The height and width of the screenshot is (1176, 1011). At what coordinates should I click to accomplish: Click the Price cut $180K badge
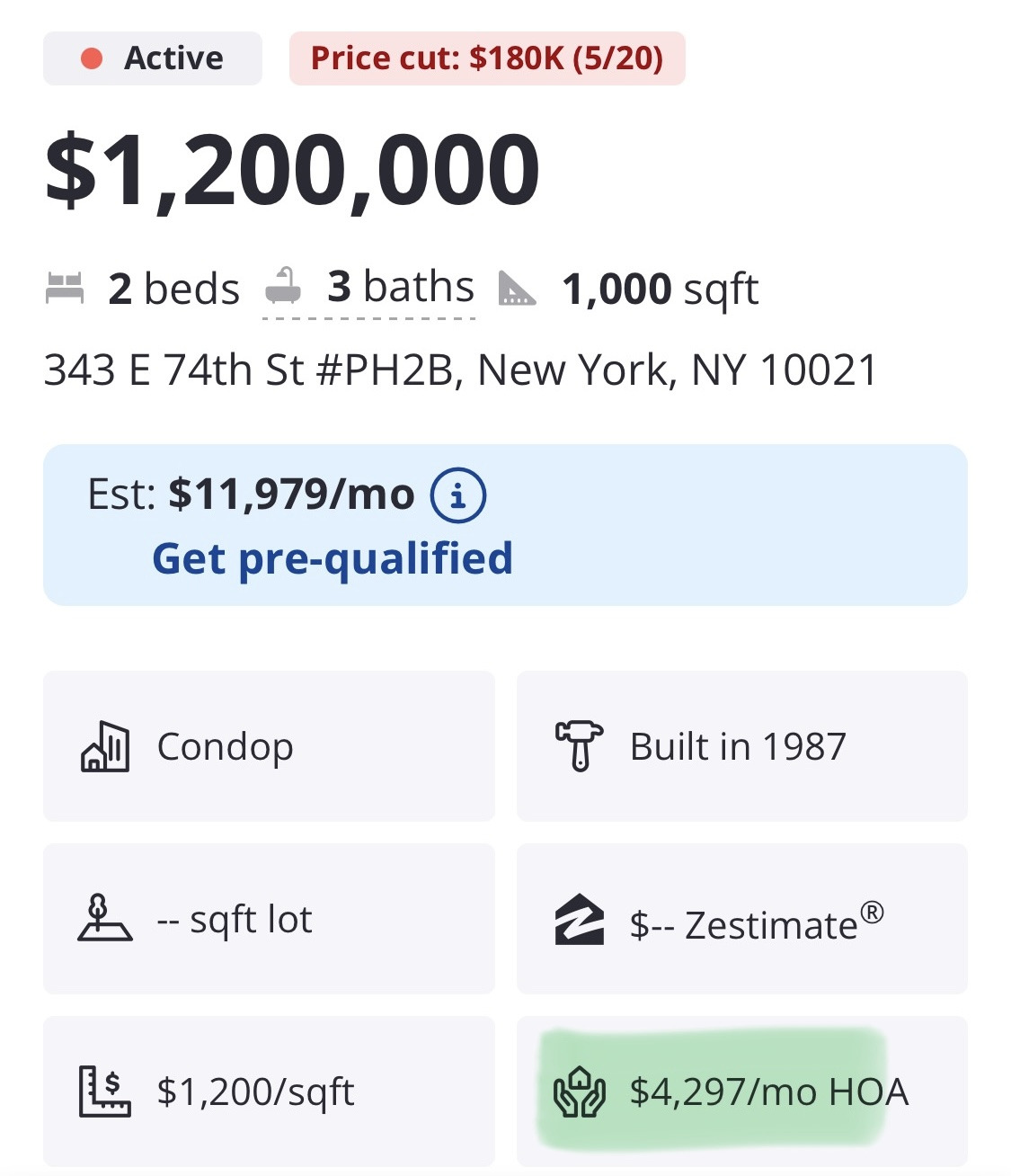coord(487,58)
